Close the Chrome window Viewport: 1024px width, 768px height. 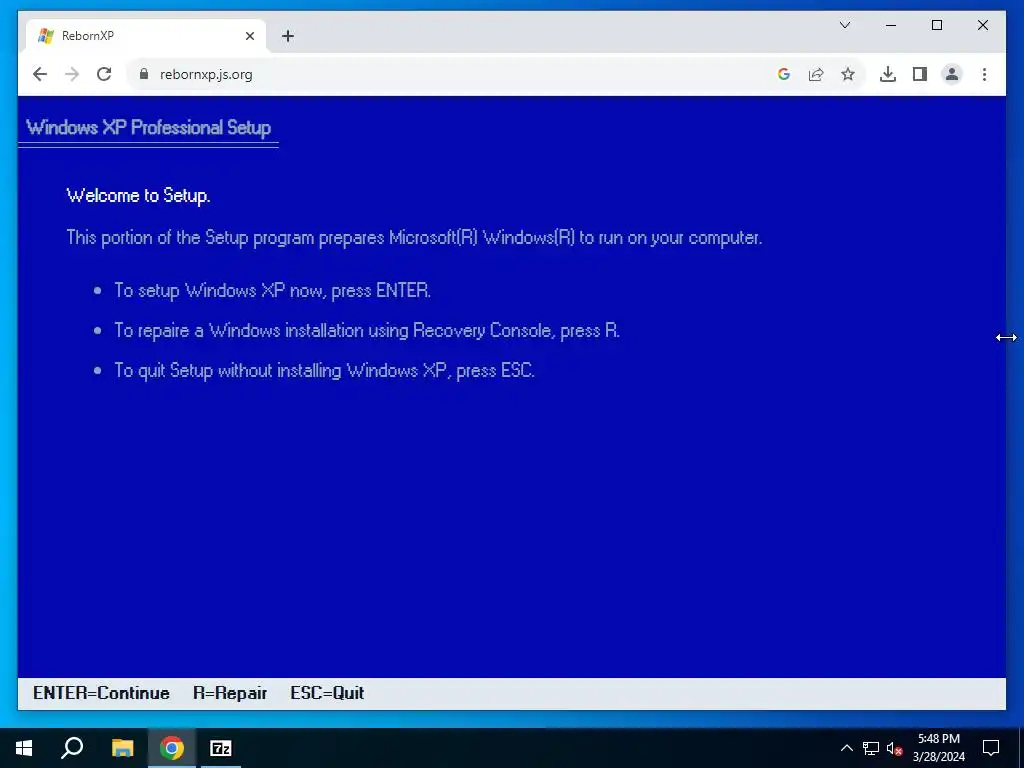click(983, 25)
